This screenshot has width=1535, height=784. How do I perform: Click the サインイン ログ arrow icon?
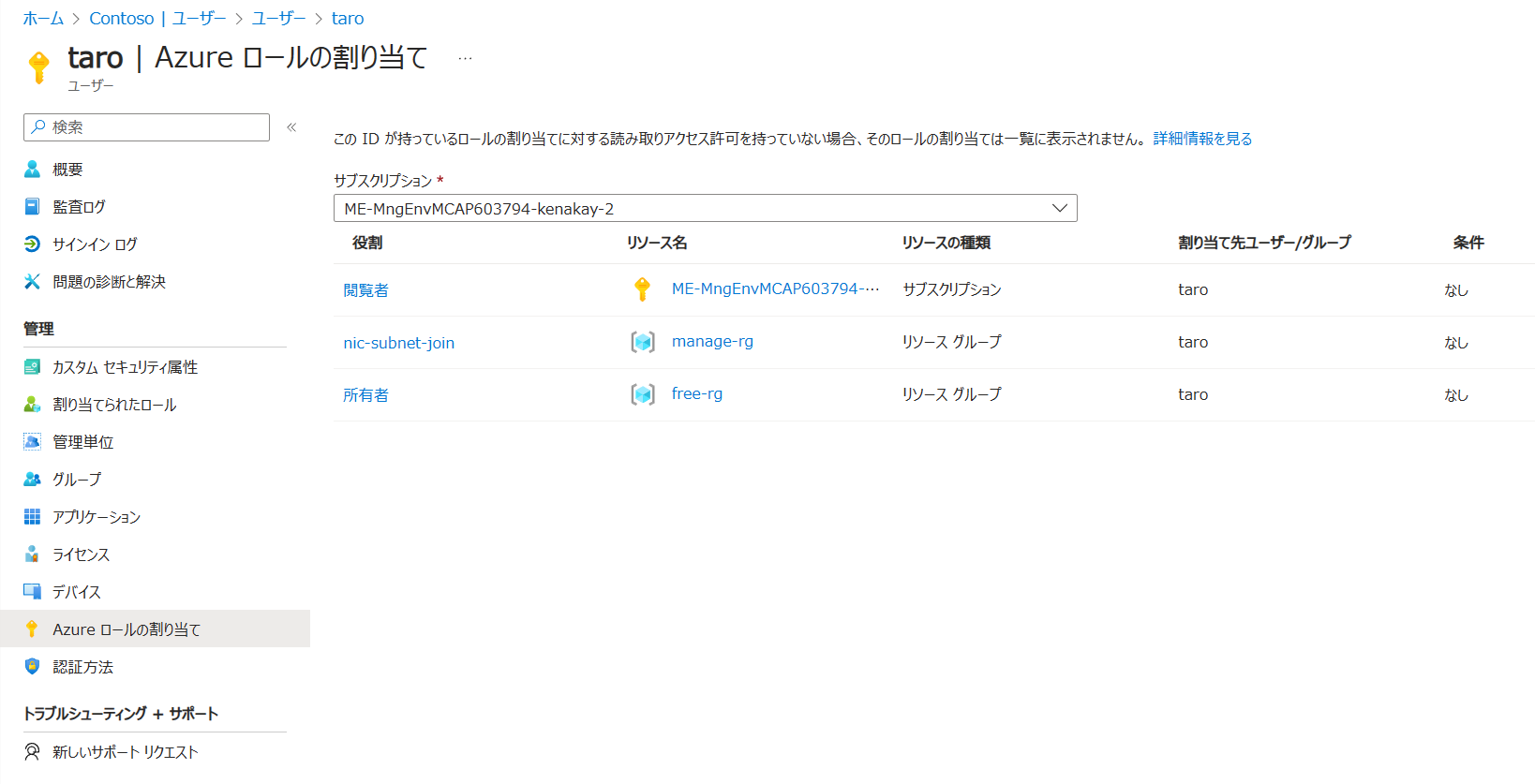tap(32, 244)
